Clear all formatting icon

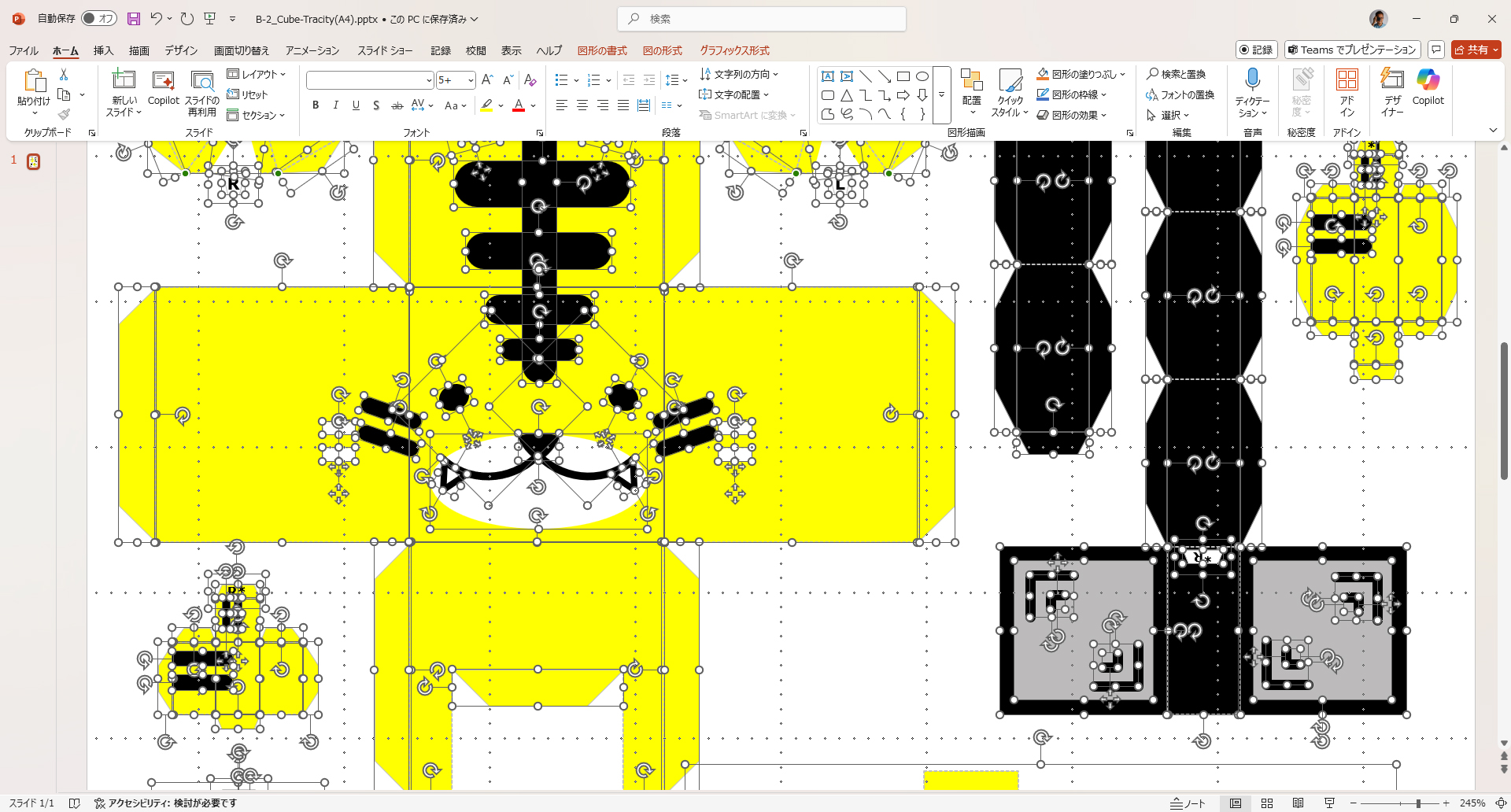click(530, 80)
